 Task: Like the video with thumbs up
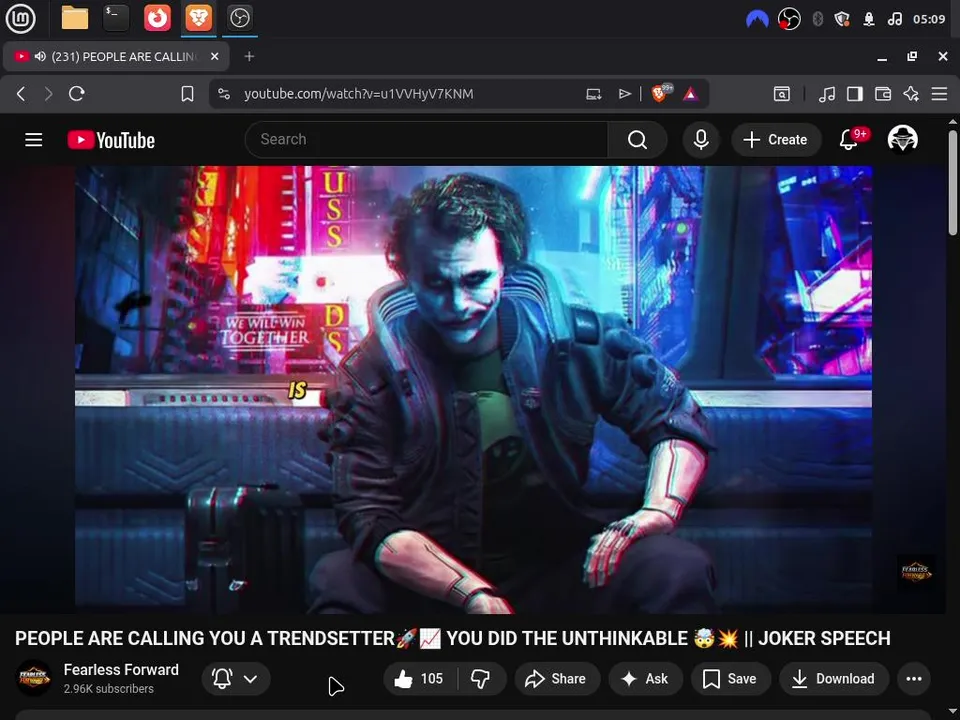tap(419, 678)
